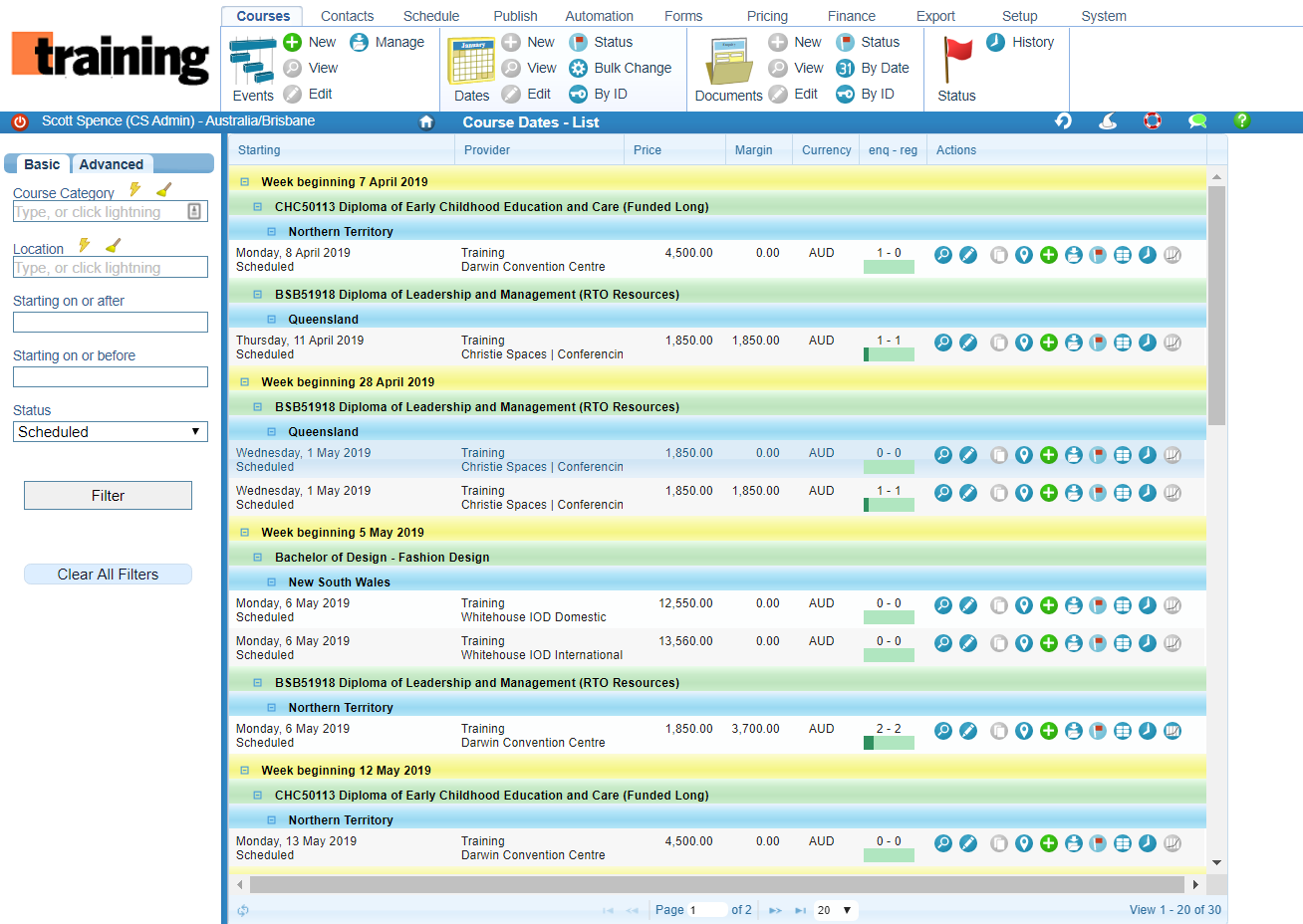
Task: Clear Location with the broom icon
Action: pyautogui.click(x=114, y=245)
